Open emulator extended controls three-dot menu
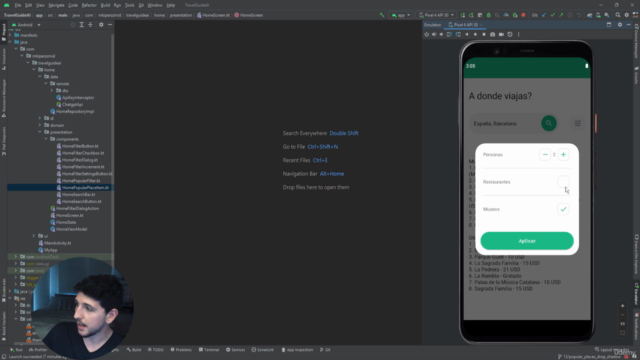This screenshot has height=360, width=640. (519, 34)
